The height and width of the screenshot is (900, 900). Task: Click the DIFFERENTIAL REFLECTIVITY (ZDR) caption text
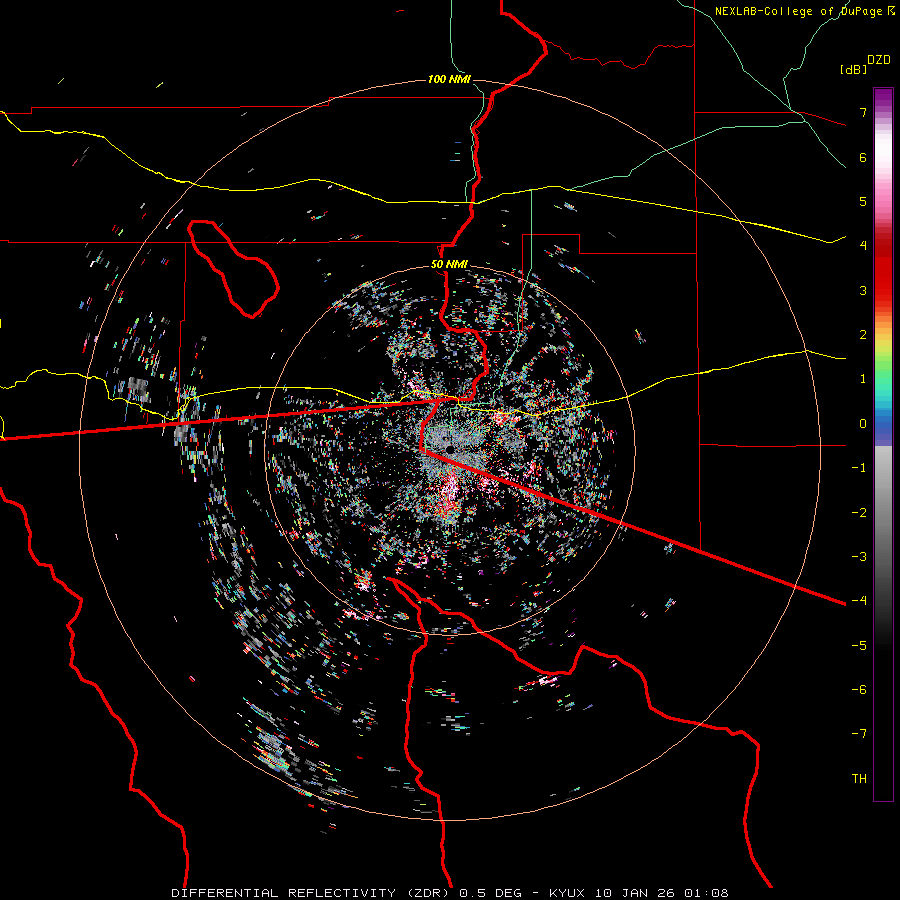tap(313, 893)
